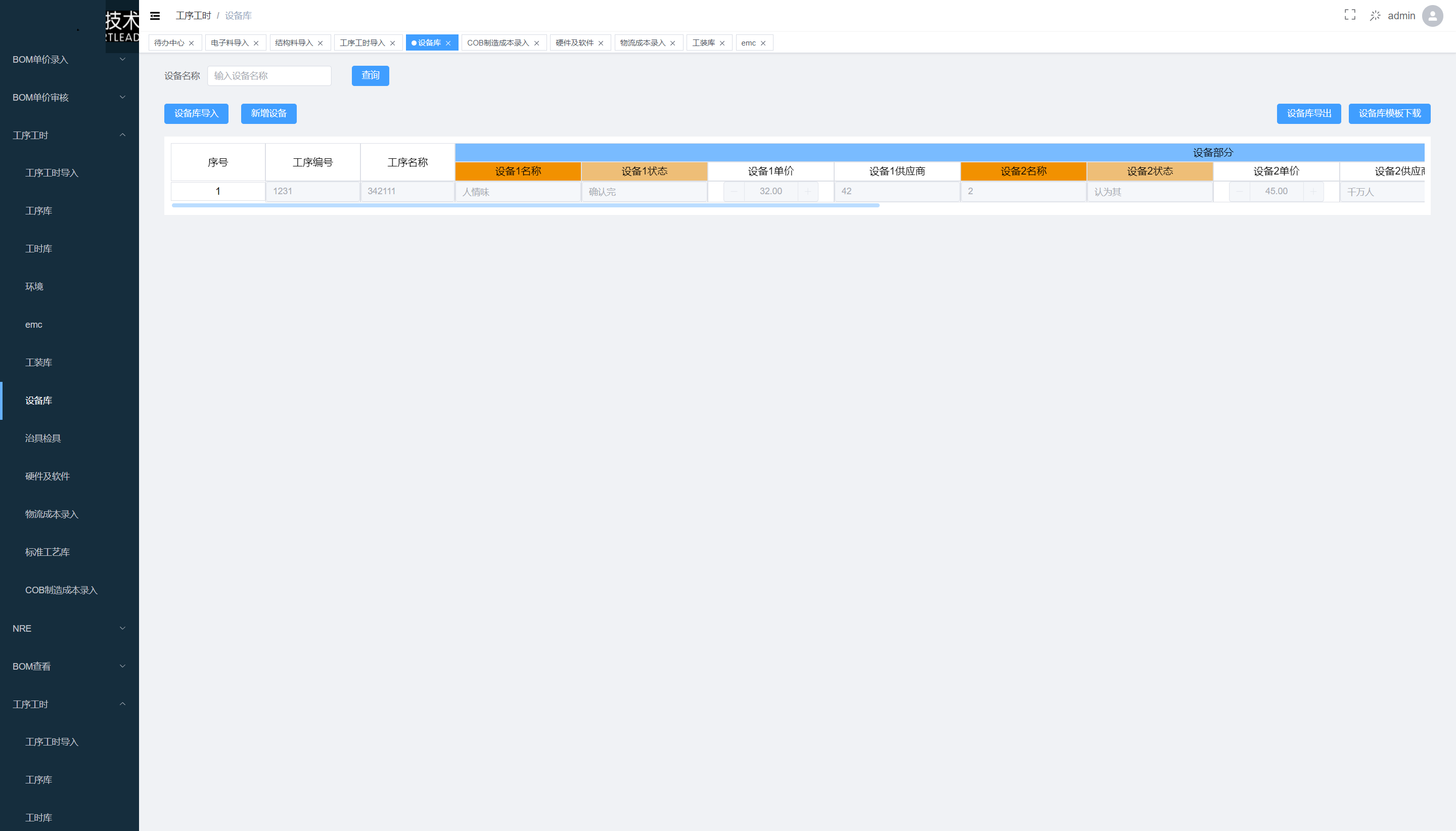Click the 查询 search button
Image resolution: width=1456 pixels, height=831 pixels.
370,76
